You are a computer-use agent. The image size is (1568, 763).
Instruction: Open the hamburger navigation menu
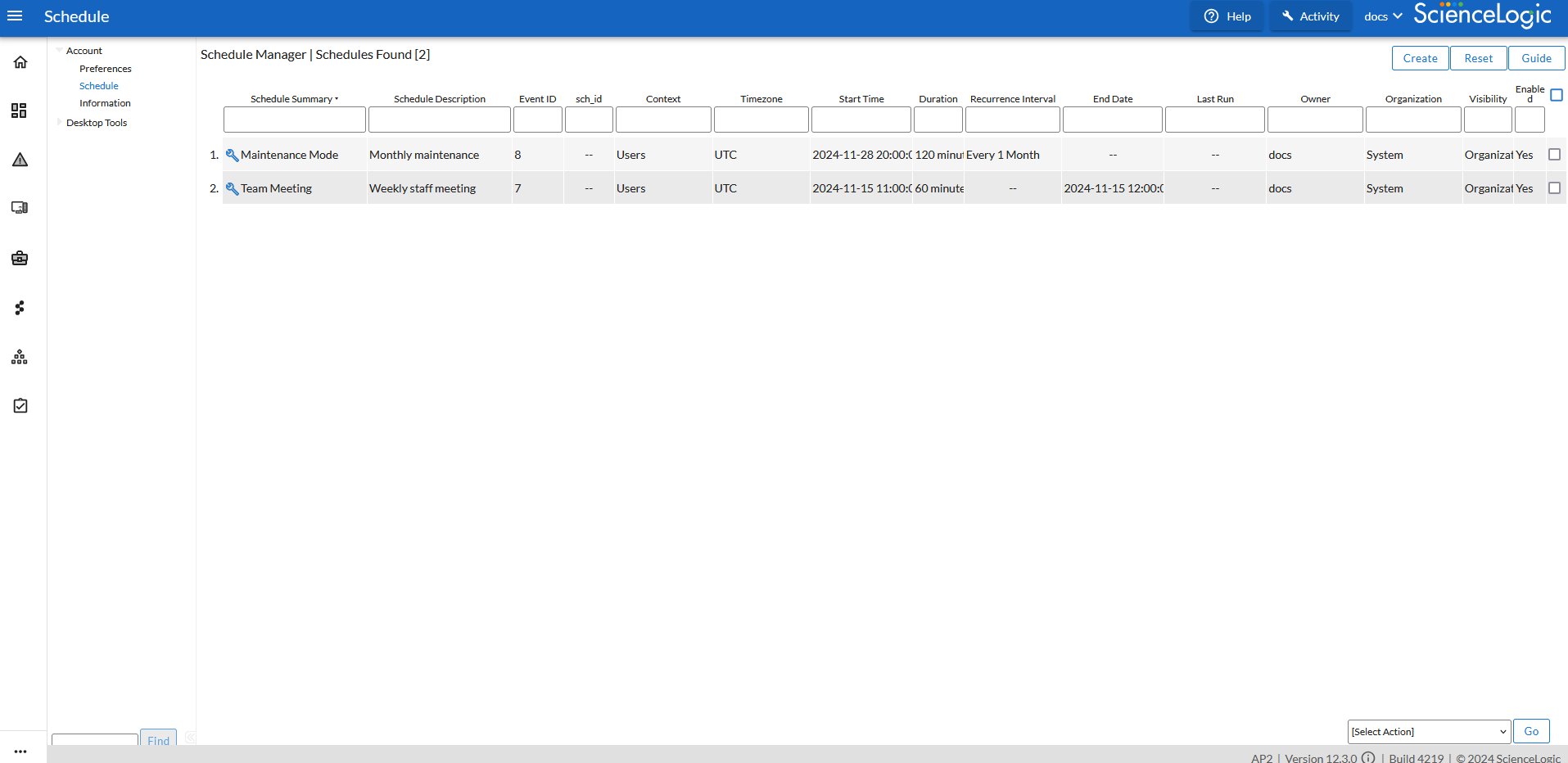point(15,16)
